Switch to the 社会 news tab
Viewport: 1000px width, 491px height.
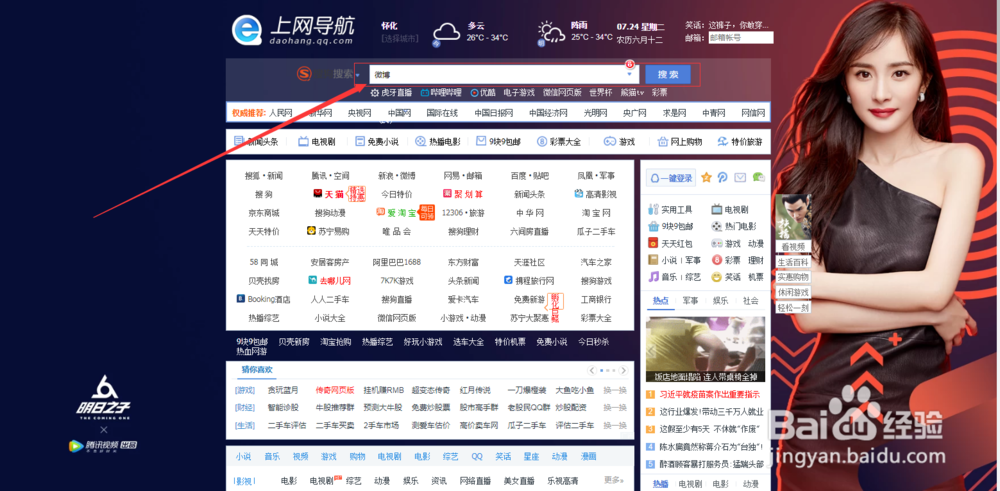click(x=751, y=300)
